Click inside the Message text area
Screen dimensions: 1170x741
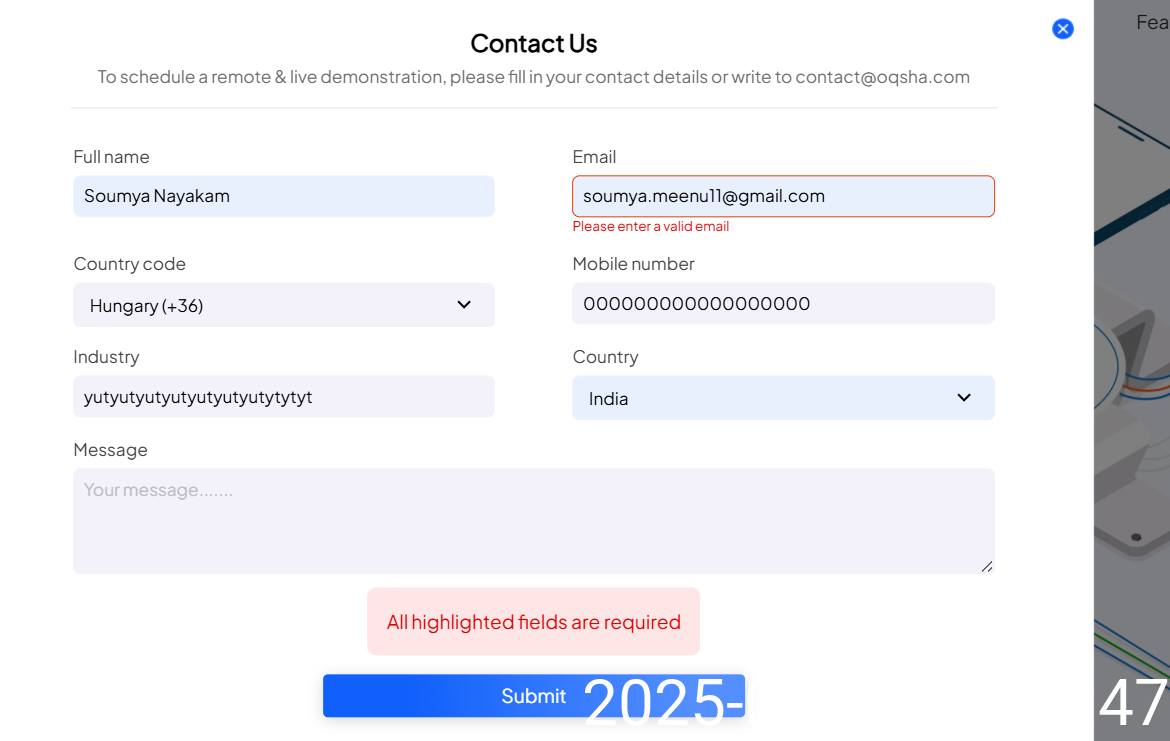[533, 521]
